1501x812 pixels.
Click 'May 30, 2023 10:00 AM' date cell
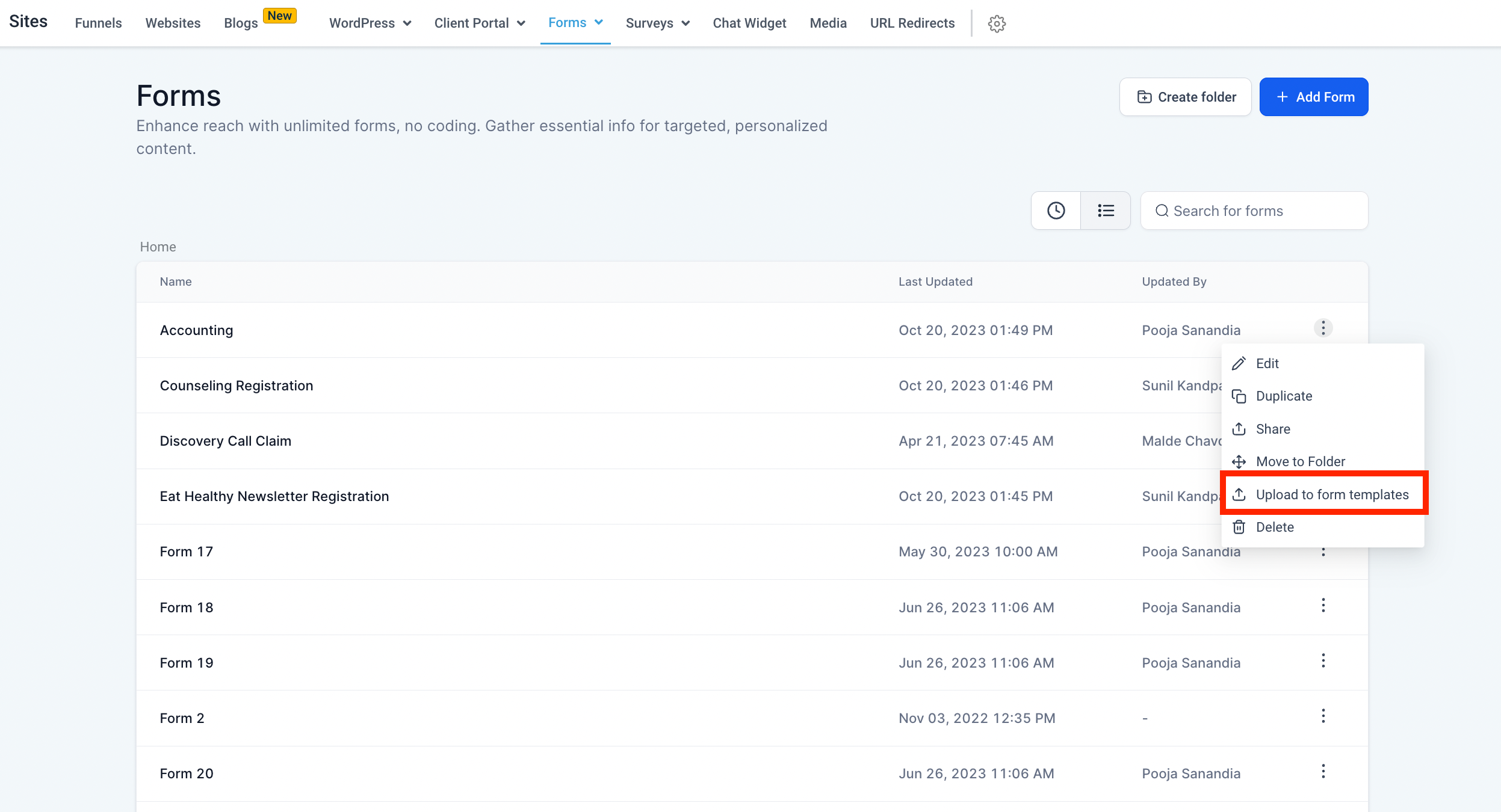(978, 552)
